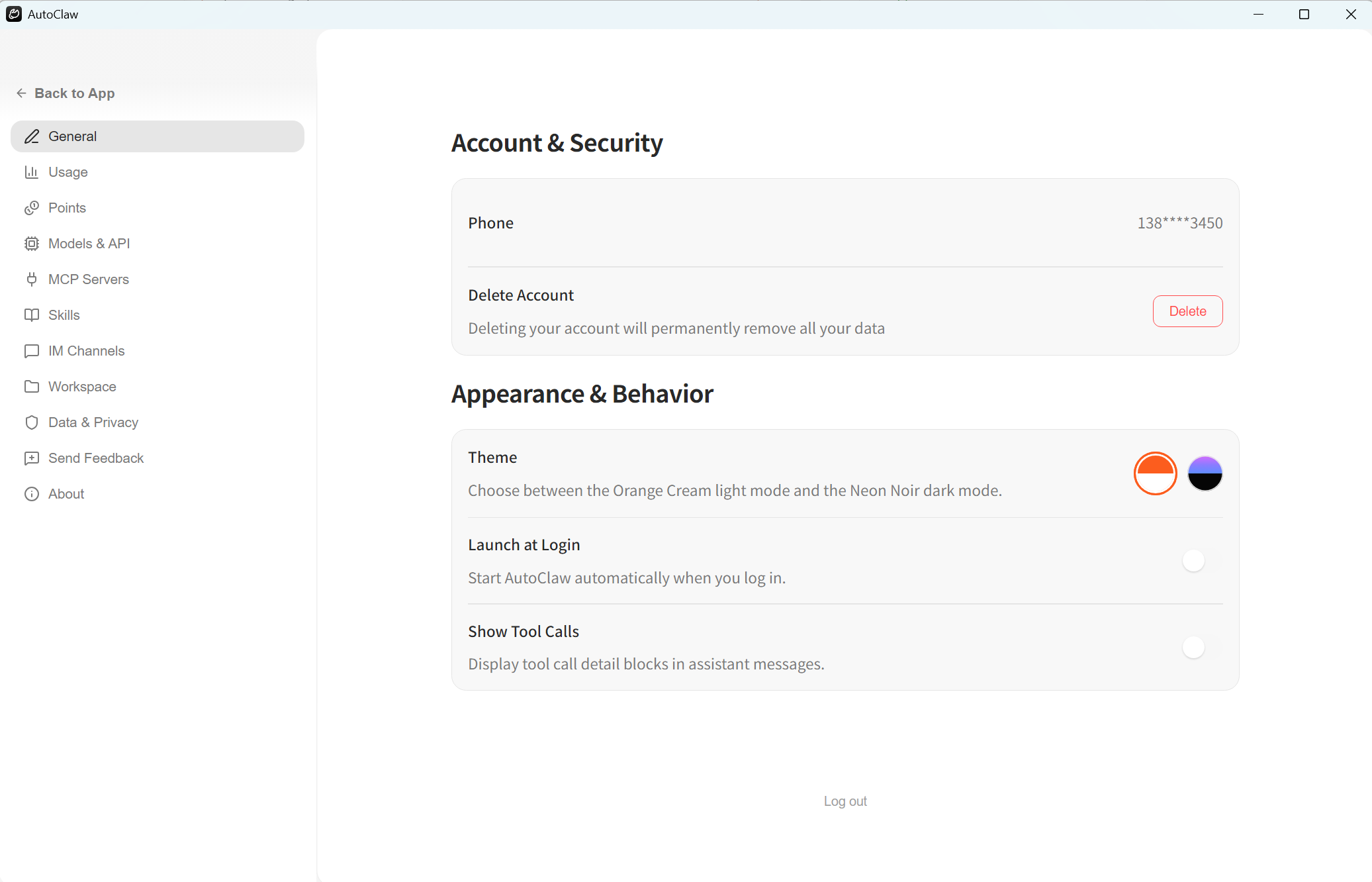Click the Delete account button
This screenshot has height=882, width=1372.
pyautogui.click(x=1187, y=311)
